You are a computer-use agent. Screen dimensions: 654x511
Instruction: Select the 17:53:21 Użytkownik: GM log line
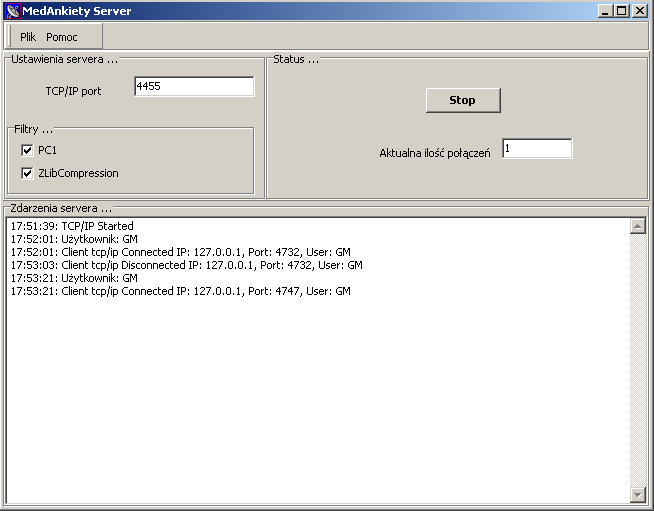click(x=74, y=278)
